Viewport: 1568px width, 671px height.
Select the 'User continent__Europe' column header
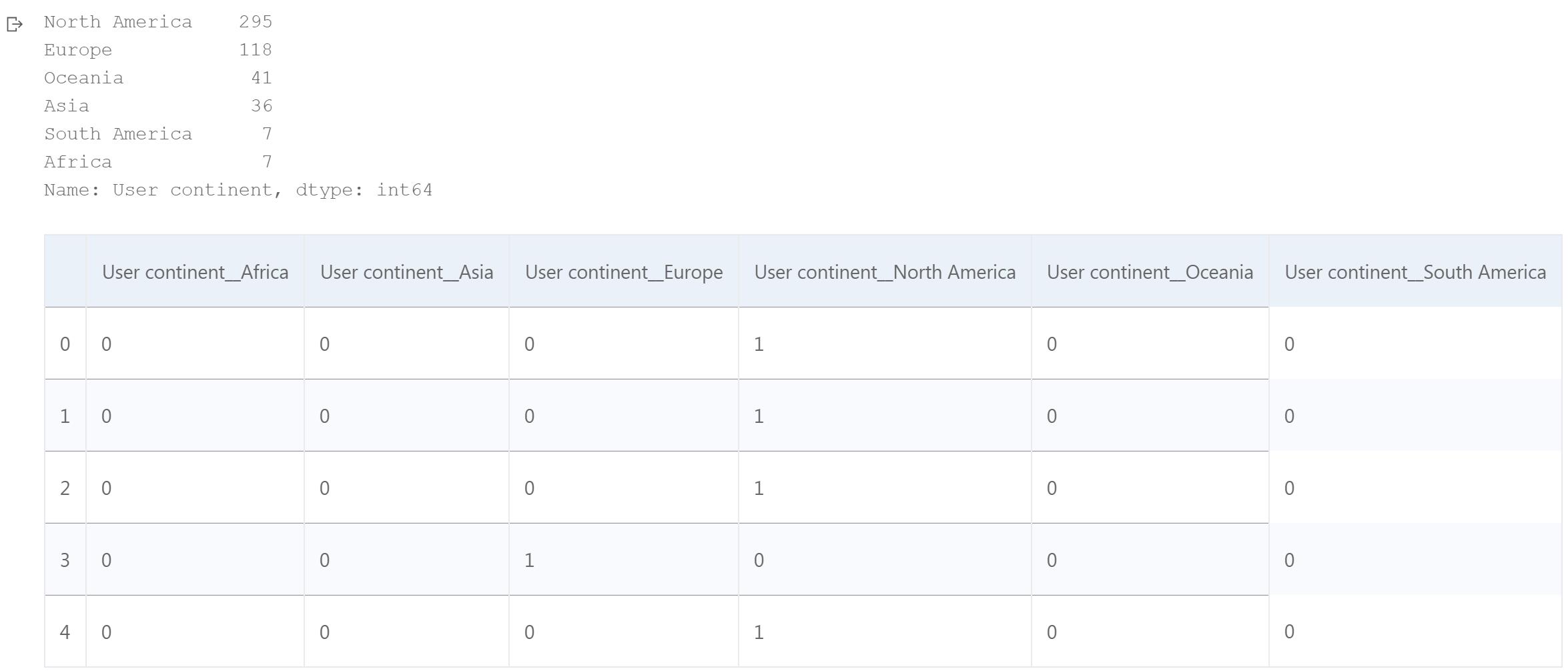(x=624, y=272)
